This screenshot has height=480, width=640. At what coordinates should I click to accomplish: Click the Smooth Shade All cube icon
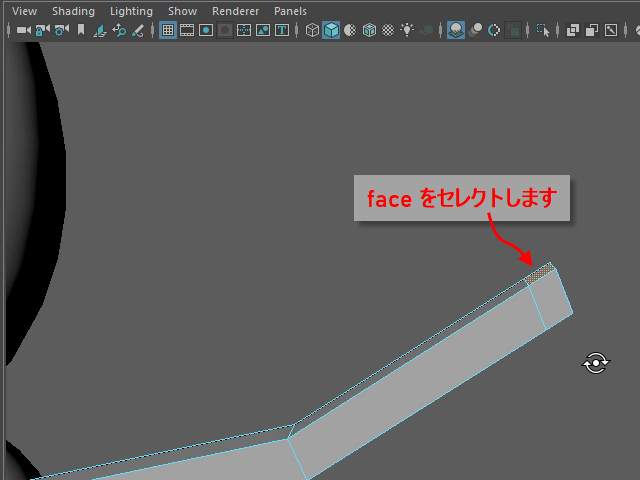[x=331, y=30]
